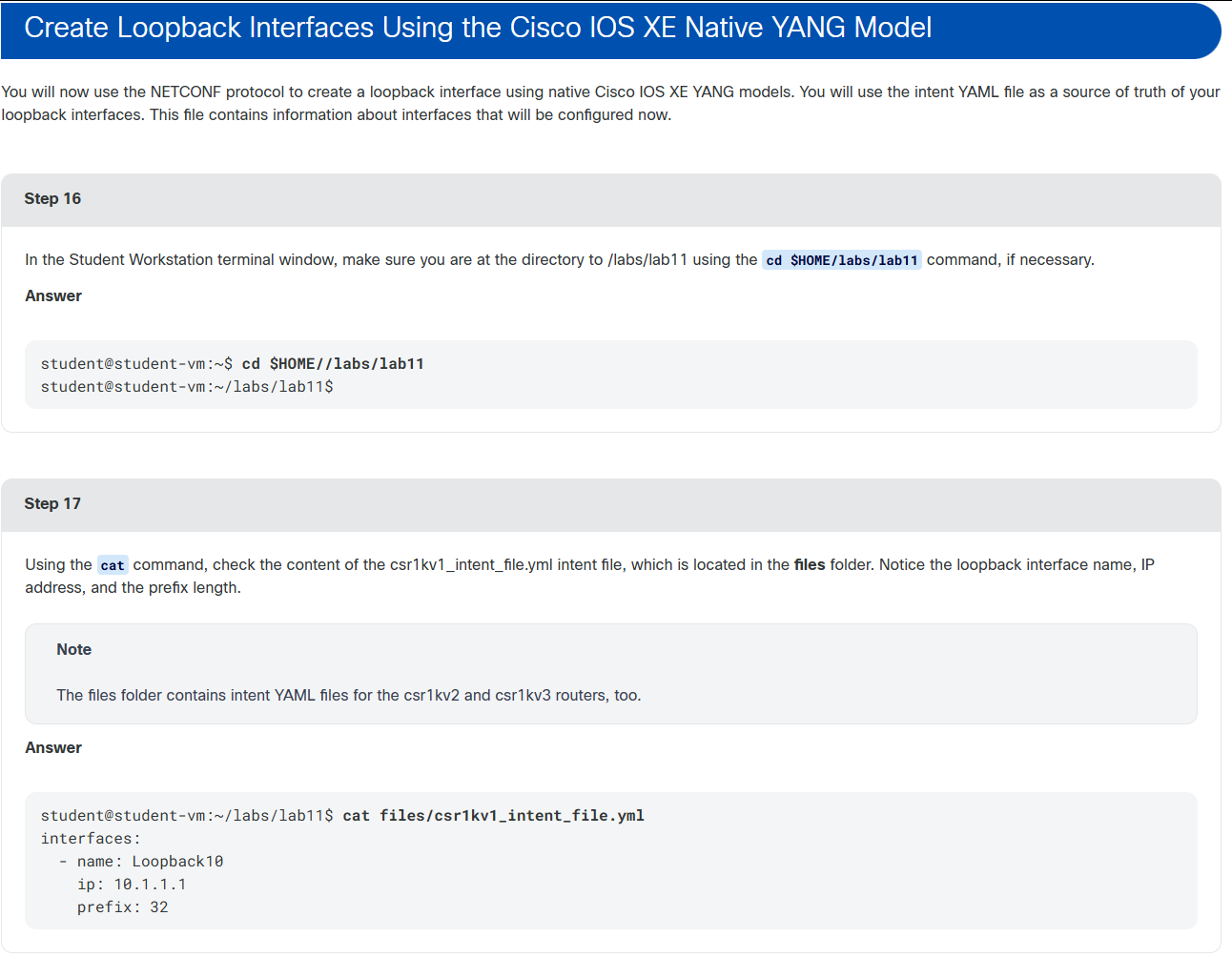This screenshot has height=957, width=1232.
Task: Select the Step 17 header
Action: [610, 504]
